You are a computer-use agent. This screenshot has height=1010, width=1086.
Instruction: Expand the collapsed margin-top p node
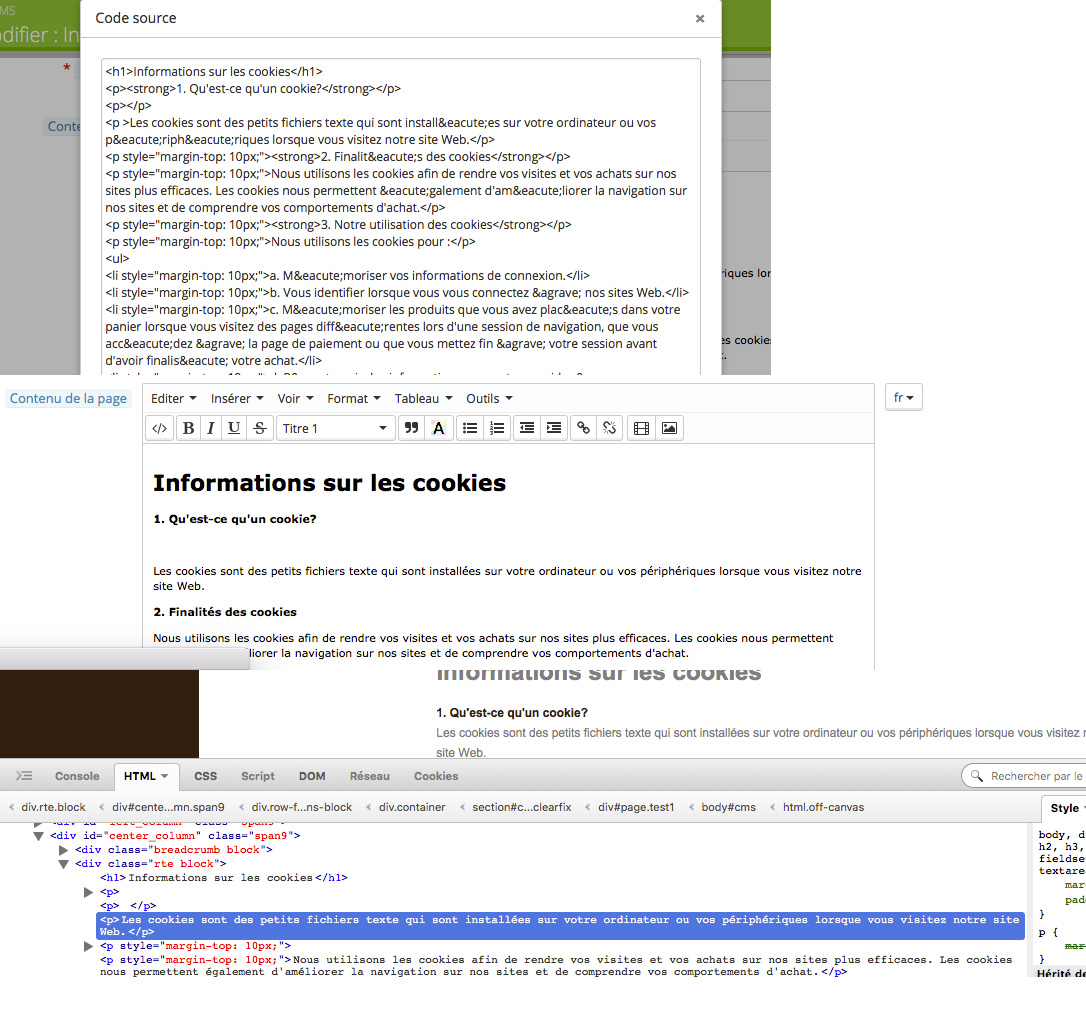89,946
